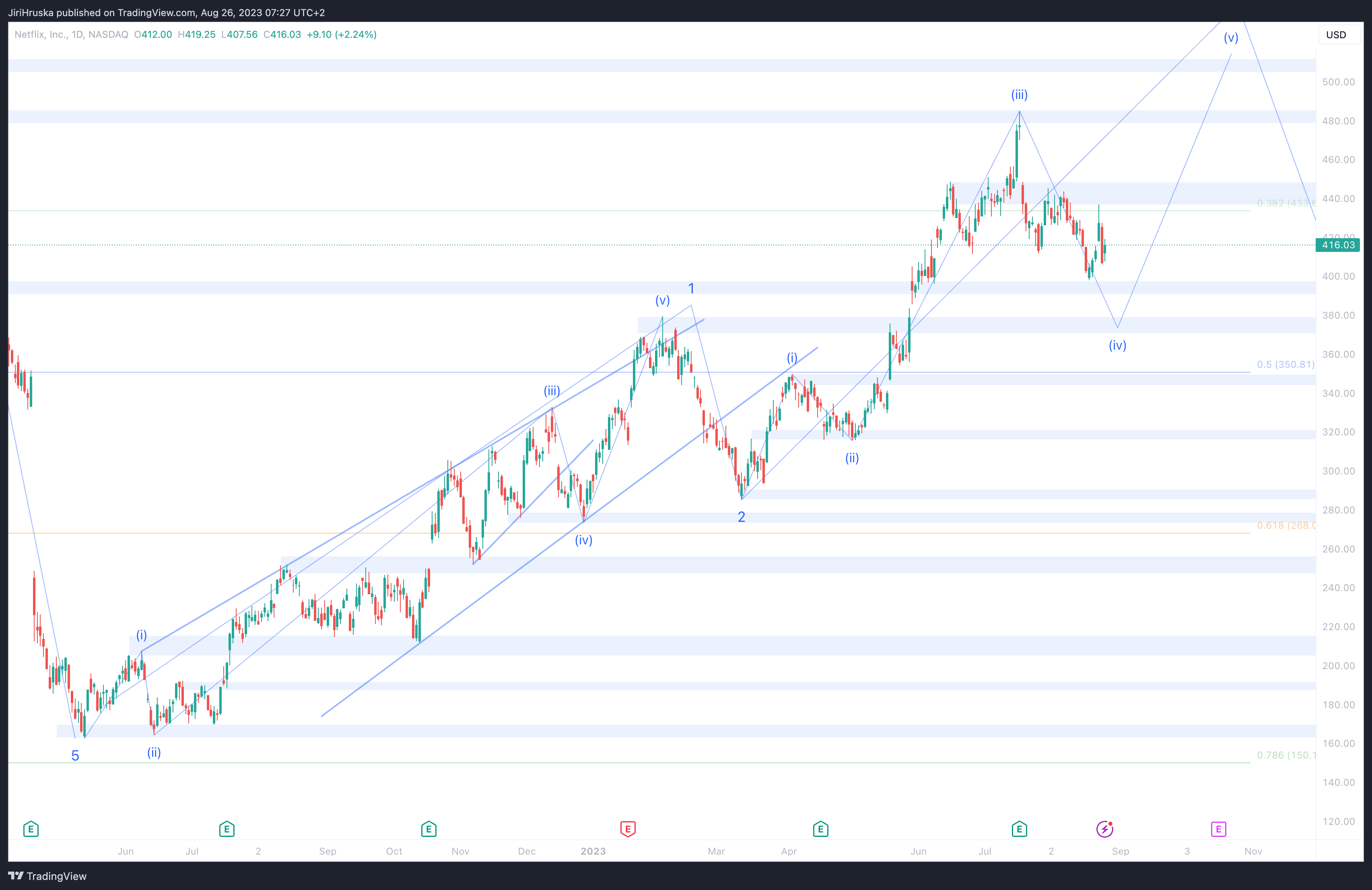Select the low value L407.56
The image size is (1372, 890).
pyautogui.click(x=239, y=35)
